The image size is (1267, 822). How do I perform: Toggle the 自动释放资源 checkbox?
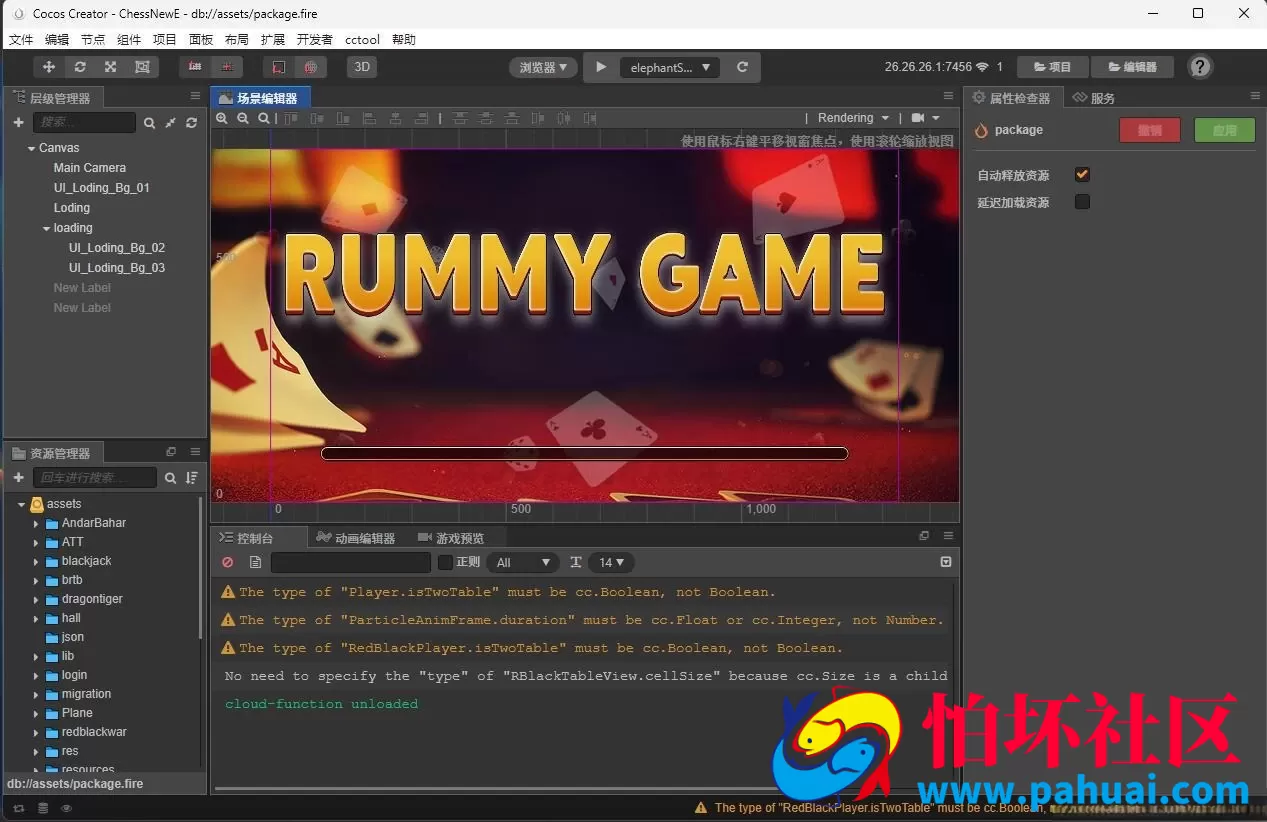click(x=1082, y=175)
